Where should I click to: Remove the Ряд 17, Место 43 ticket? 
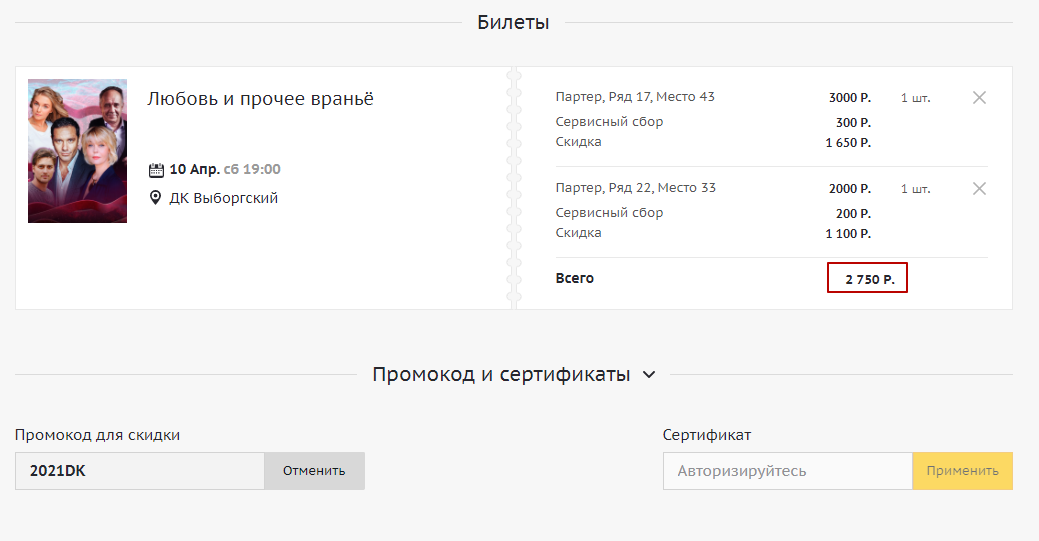pos(979,98)
